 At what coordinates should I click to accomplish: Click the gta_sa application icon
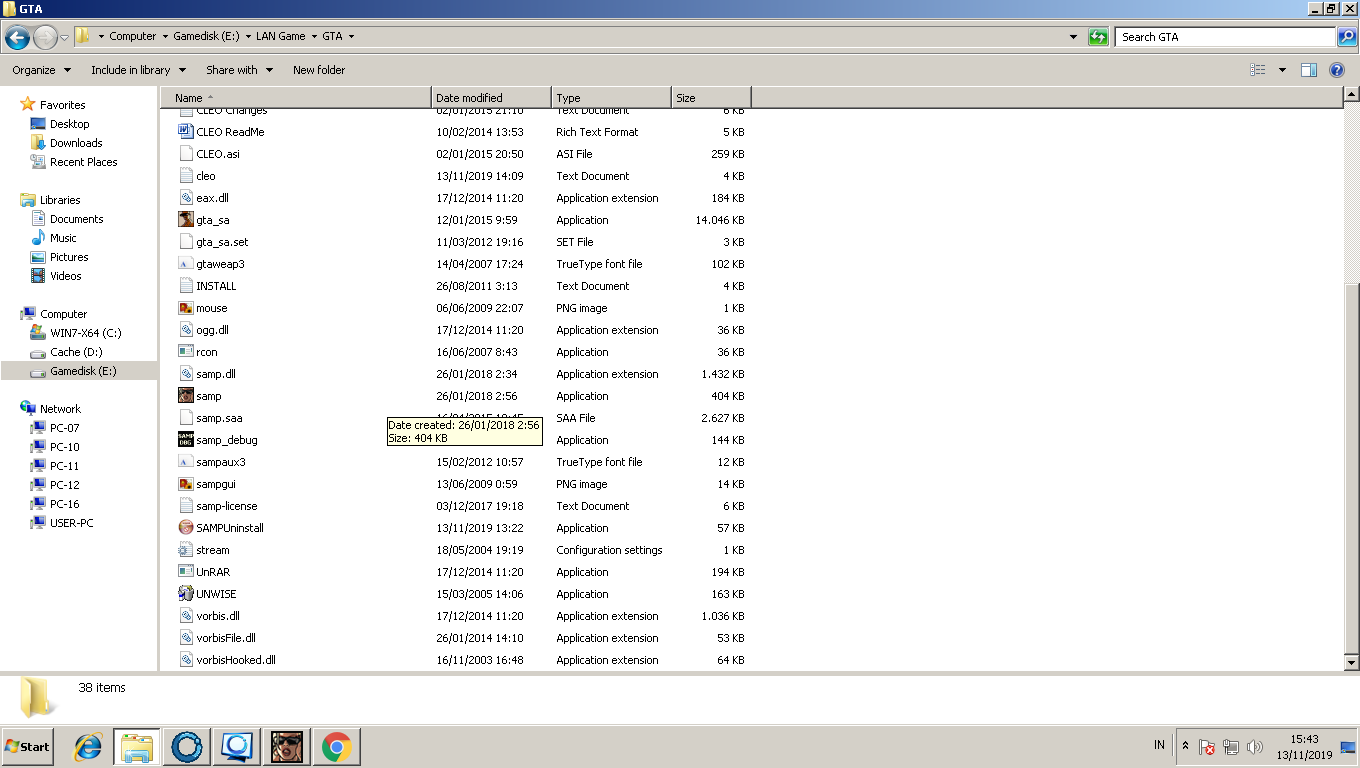point(186,220)
